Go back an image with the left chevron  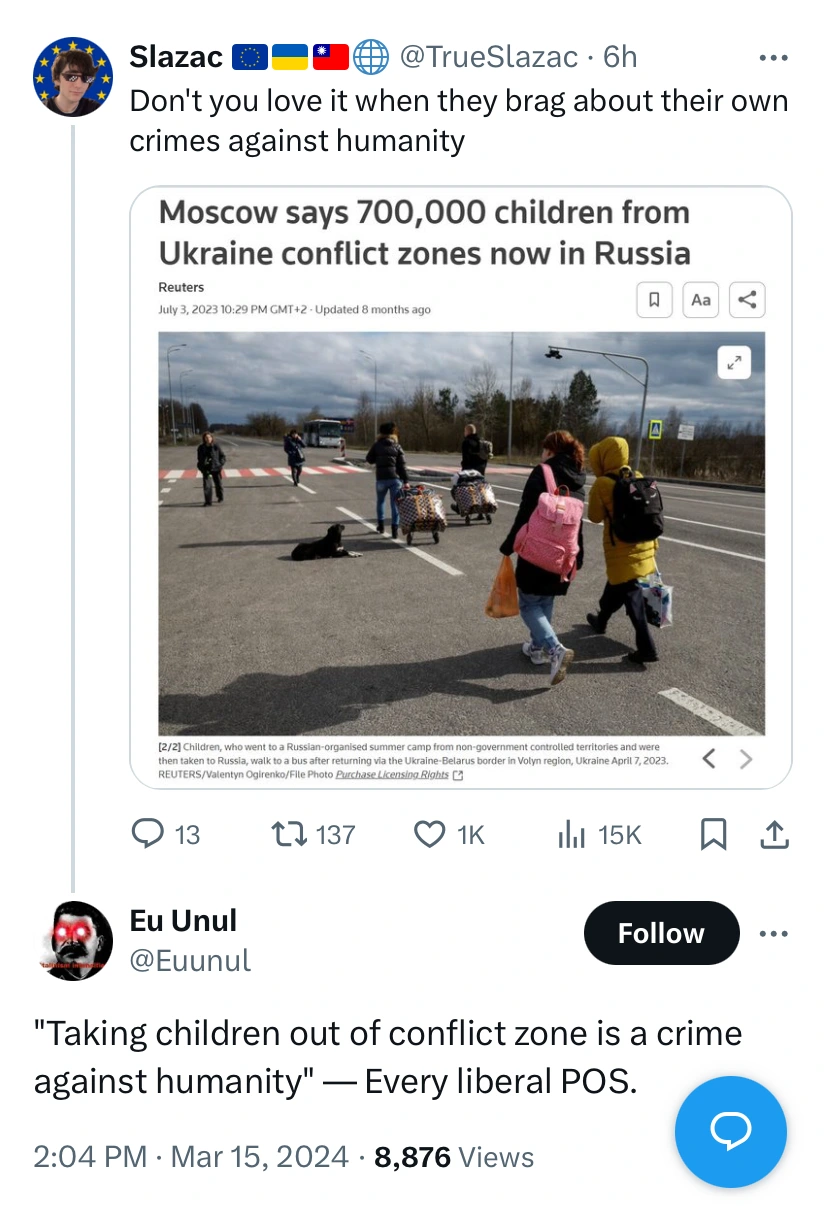(710, 760)
